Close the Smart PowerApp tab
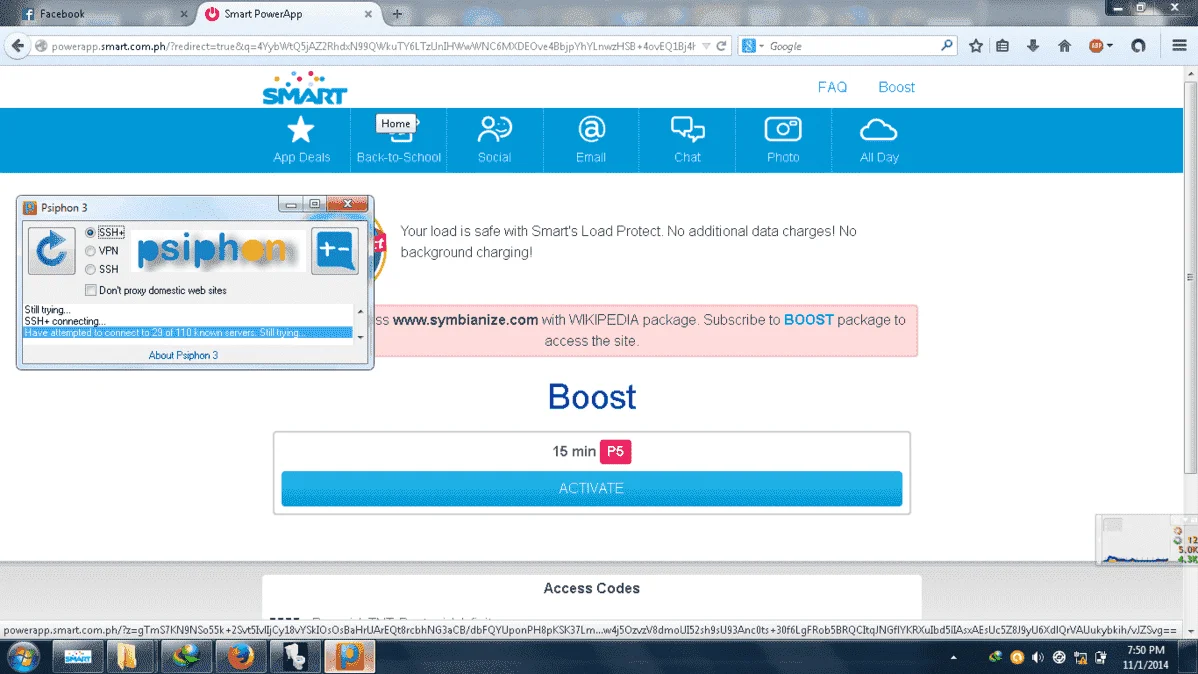The image size is (1198, 674). pos(368,14)
